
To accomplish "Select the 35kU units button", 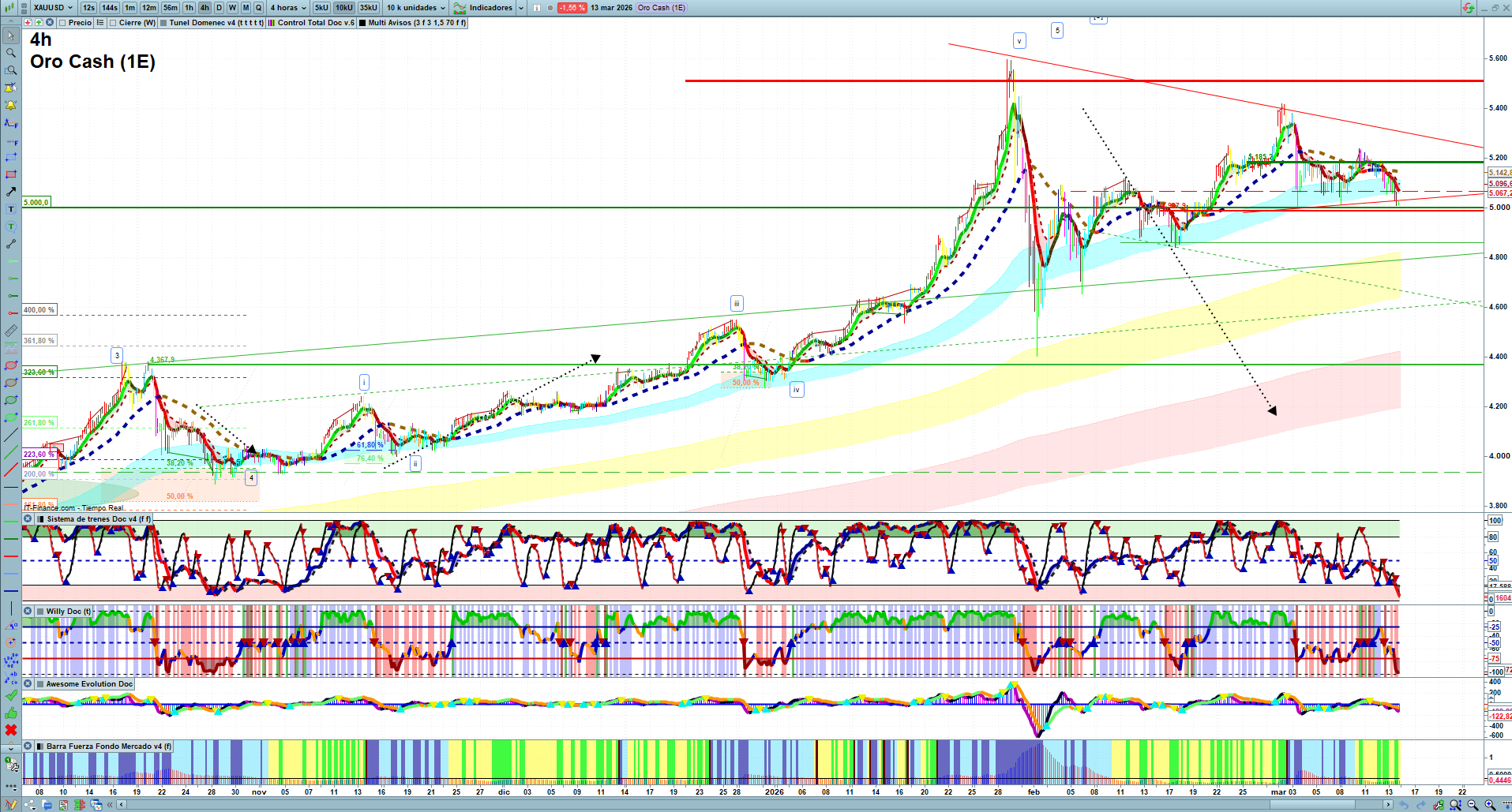I will [368, 8].
